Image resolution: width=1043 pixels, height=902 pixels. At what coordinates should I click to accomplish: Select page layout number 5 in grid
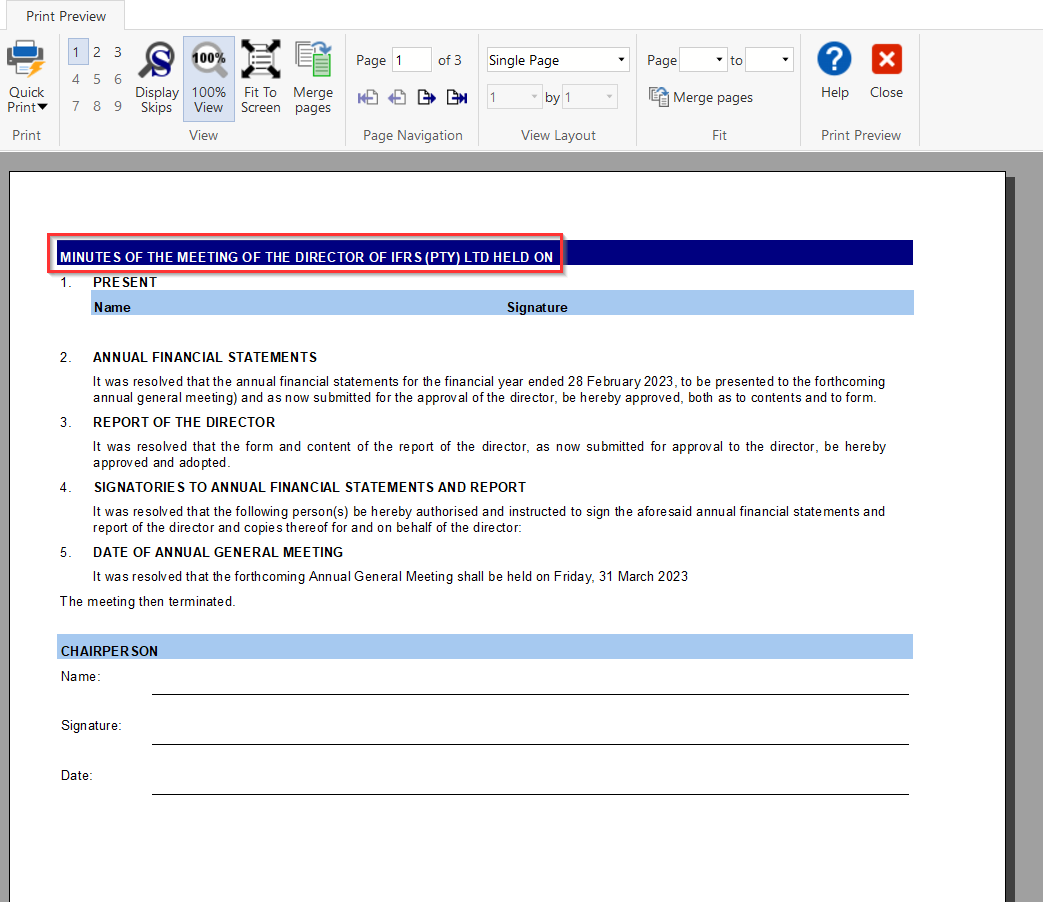97,79
